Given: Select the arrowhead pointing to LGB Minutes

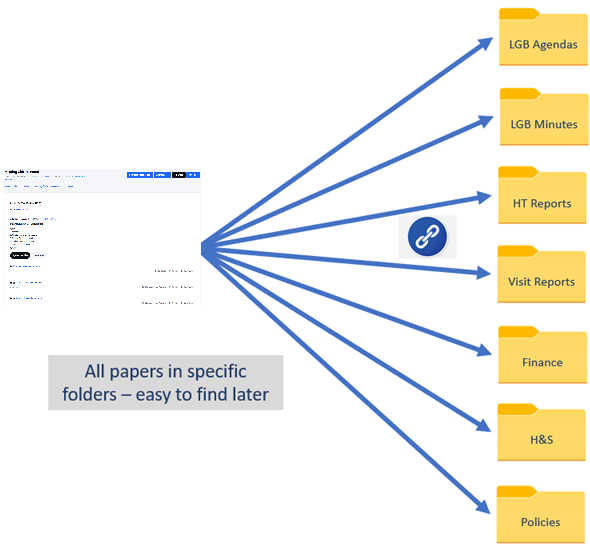Looking at the screenshot, I should [486, 122].
